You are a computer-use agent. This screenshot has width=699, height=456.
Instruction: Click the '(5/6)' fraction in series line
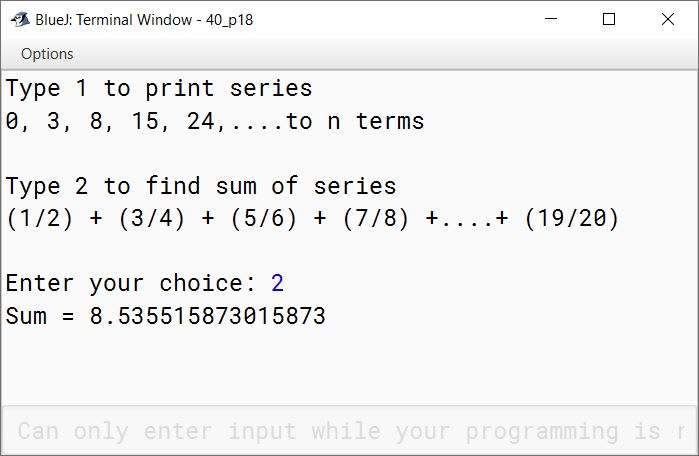pyautogui.click(x=263, y=218)
